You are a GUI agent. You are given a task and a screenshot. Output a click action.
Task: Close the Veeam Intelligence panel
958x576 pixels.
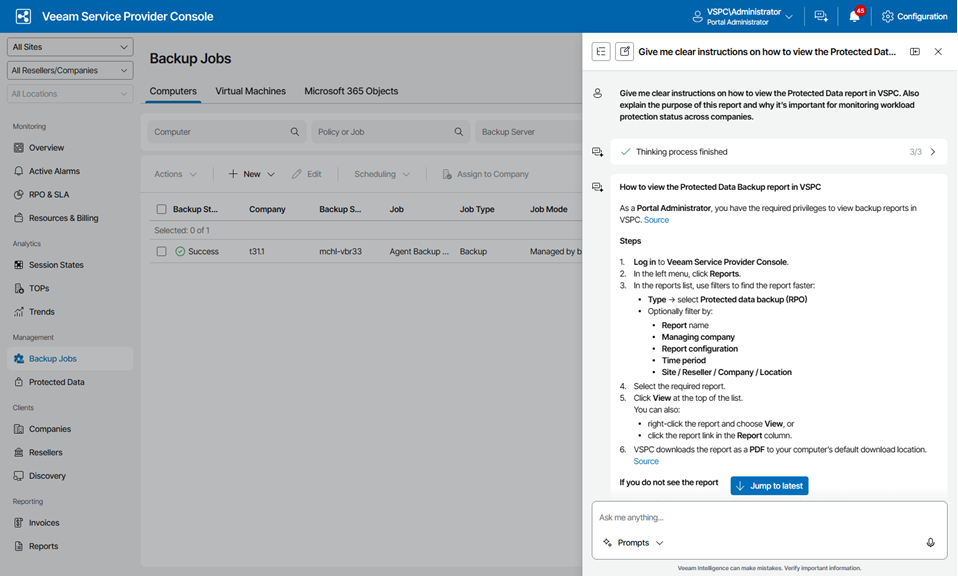click(938, 52)
